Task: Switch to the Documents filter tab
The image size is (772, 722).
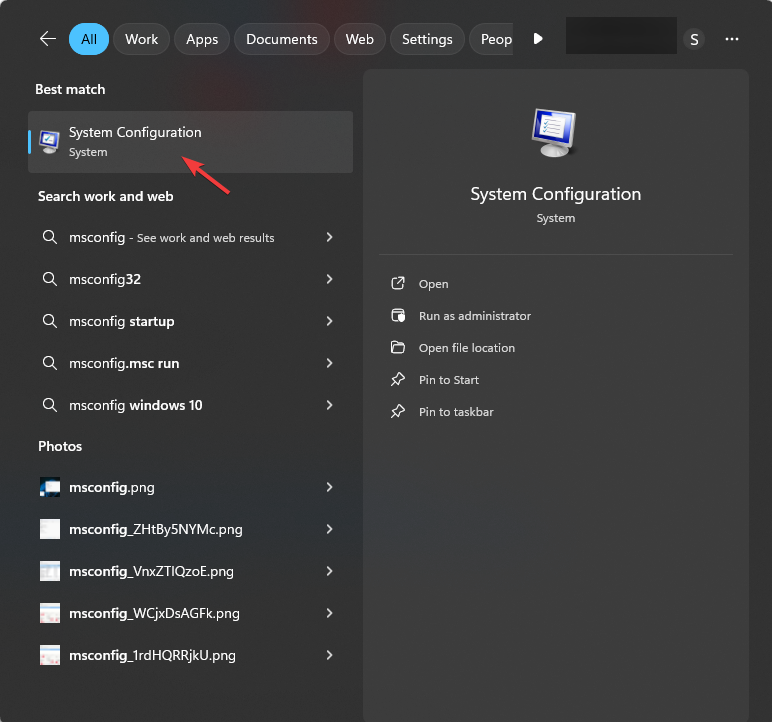Action: 282,39
